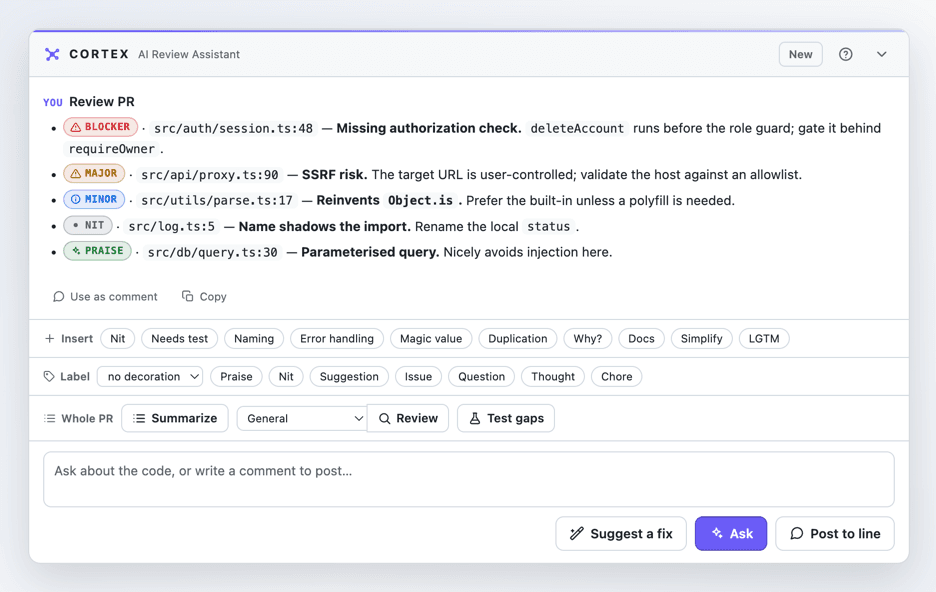
Task: Open src/auth/session.ts:48 file reference
Action: [x=233, y=128]
